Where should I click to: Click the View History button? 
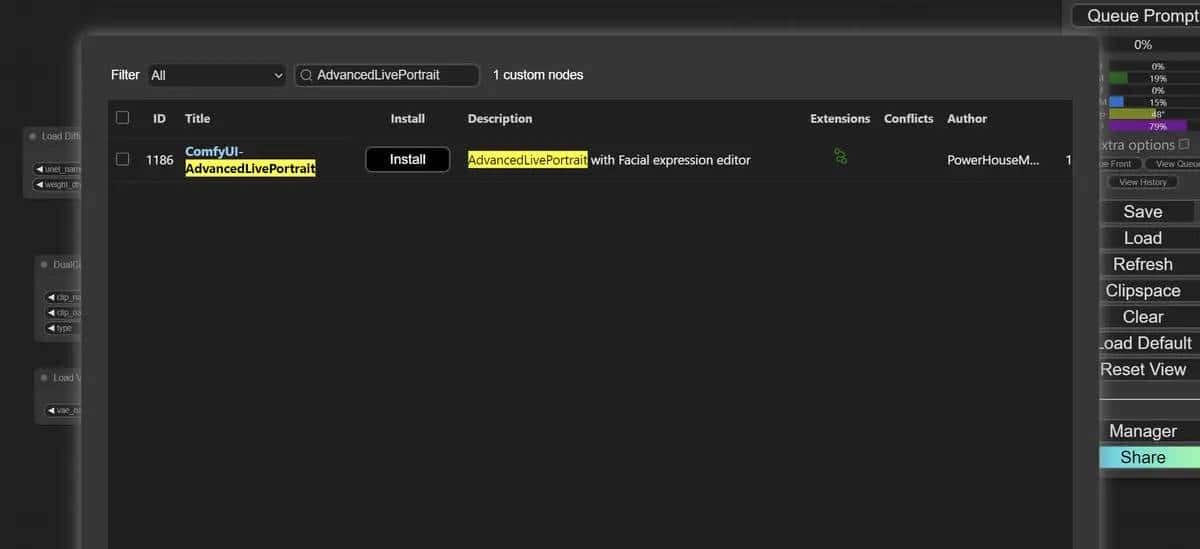1143,182
